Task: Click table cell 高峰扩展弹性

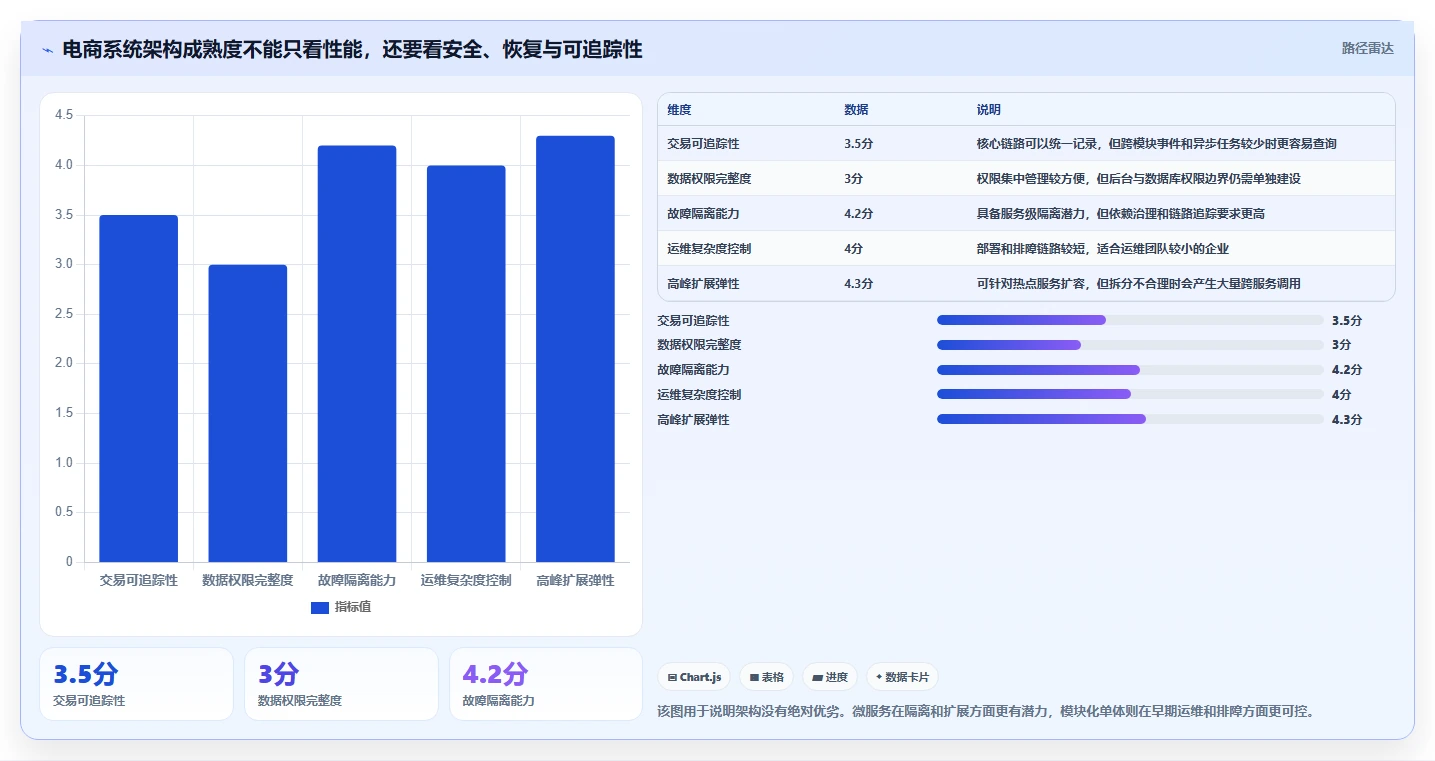Action: tap(703, 284)
